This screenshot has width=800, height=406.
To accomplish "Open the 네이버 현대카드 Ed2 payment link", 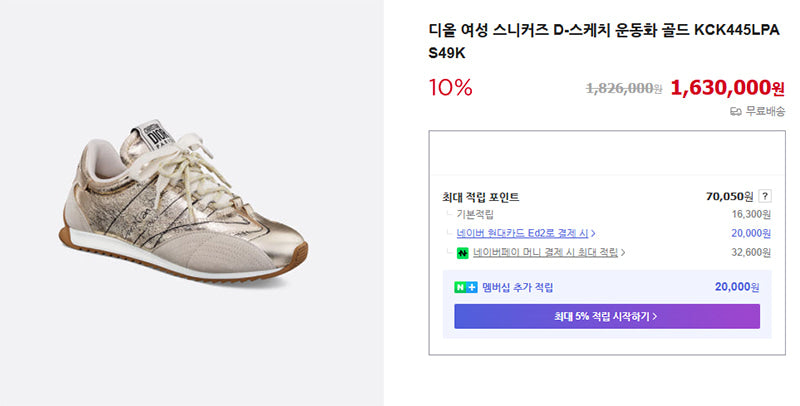I will [x=522, y=233].
